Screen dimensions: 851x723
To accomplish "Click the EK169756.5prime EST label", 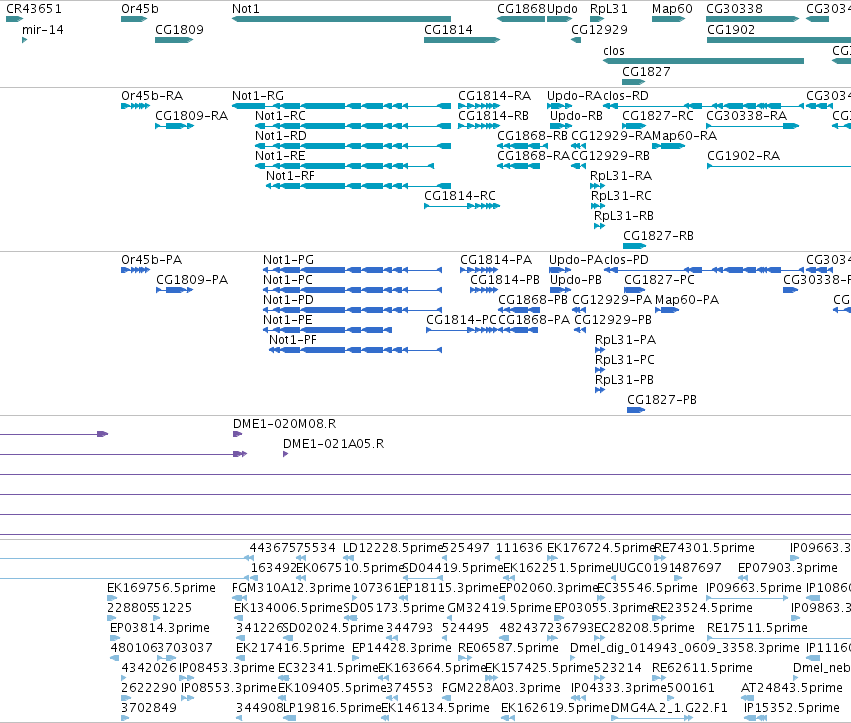I will [x=161, y=588].
